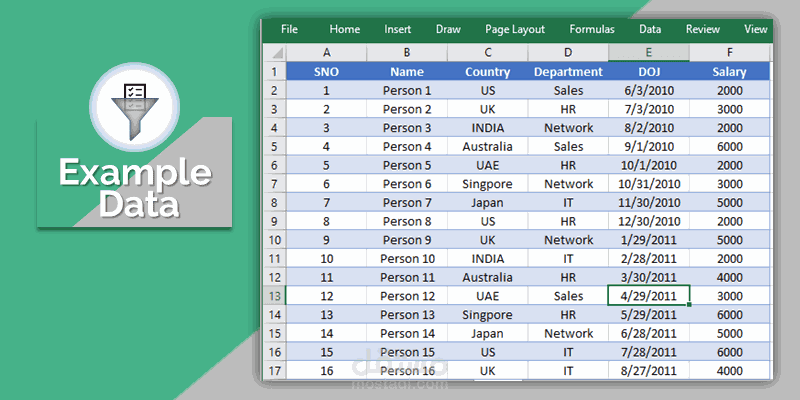
Task: Select the date cell 1/29/2011
Action: 648,240
